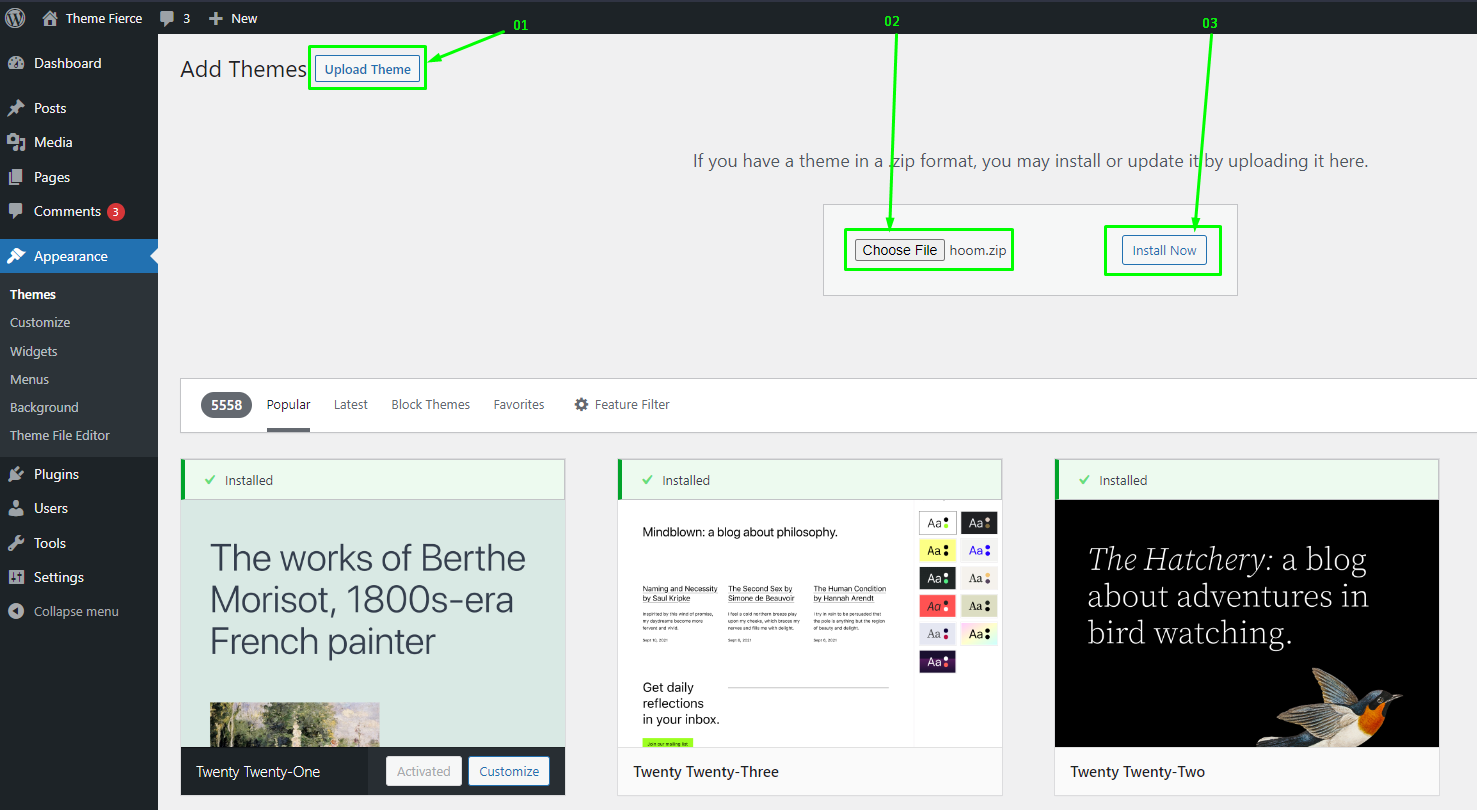This screenshot has width=1477, height=810.
Task: Click the Feature Filter gear icon
Action: 581,405
